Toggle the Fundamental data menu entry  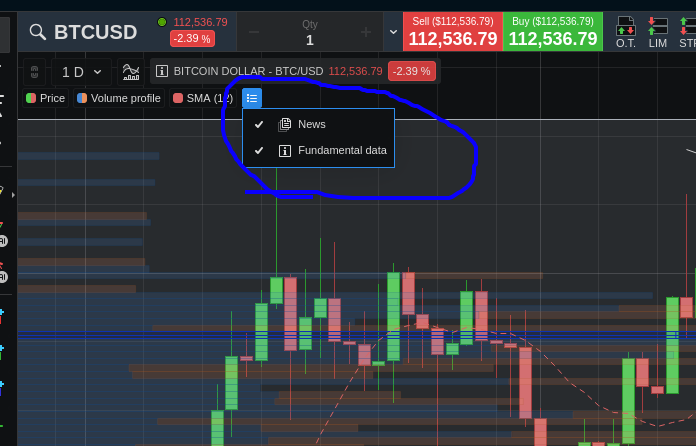[x=318, y=150]
